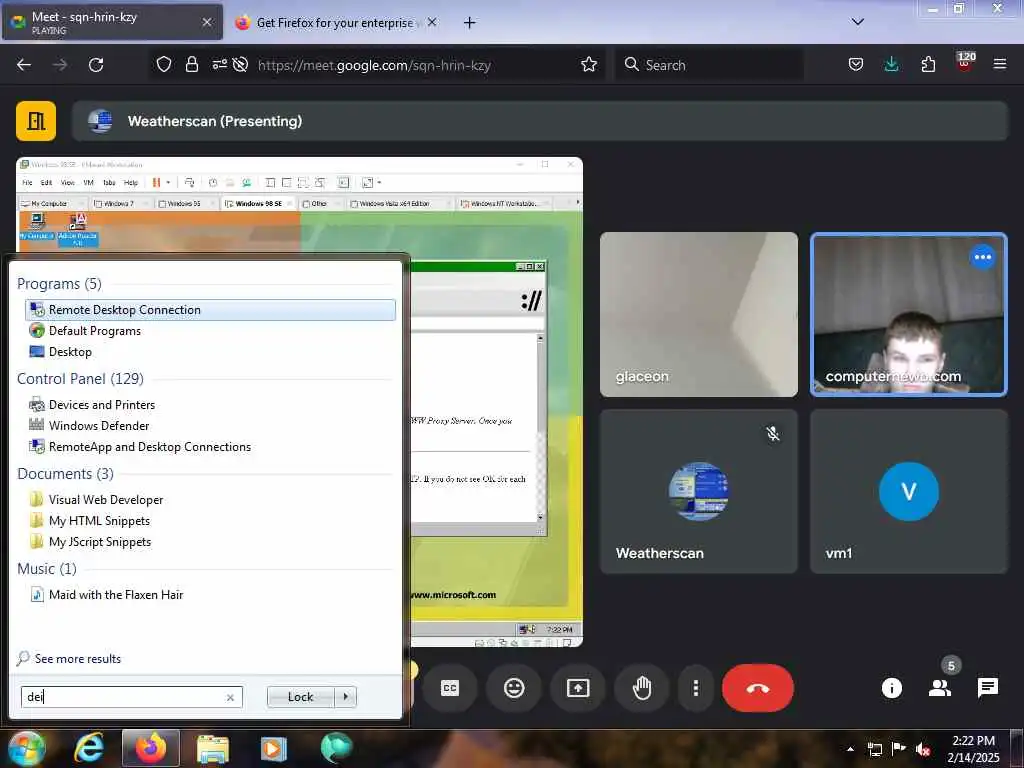Click the Music (1) group header
The width and height of the screenshot is (1024, 768).
(47, 569)
